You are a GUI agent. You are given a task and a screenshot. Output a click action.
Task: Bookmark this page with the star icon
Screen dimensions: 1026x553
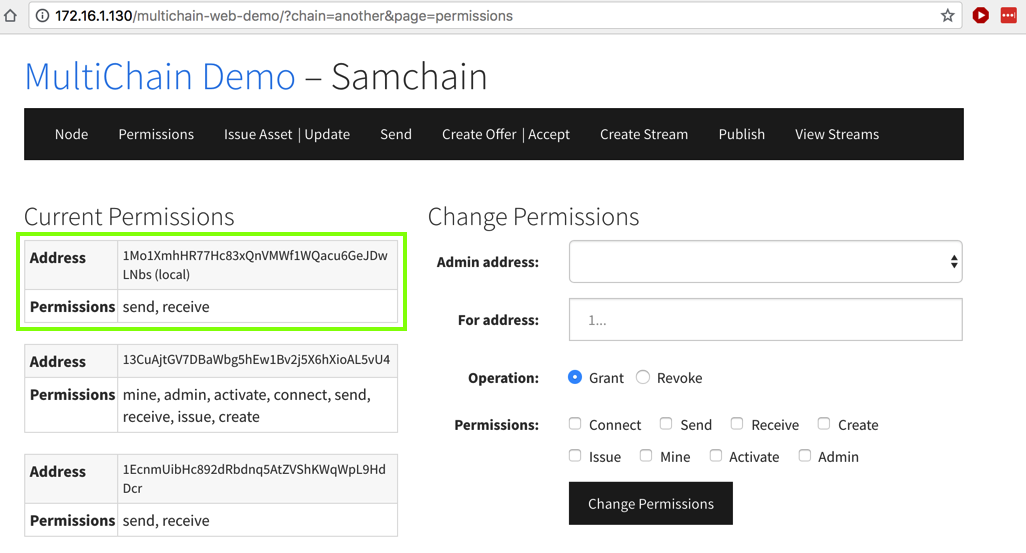click(947, 16)
